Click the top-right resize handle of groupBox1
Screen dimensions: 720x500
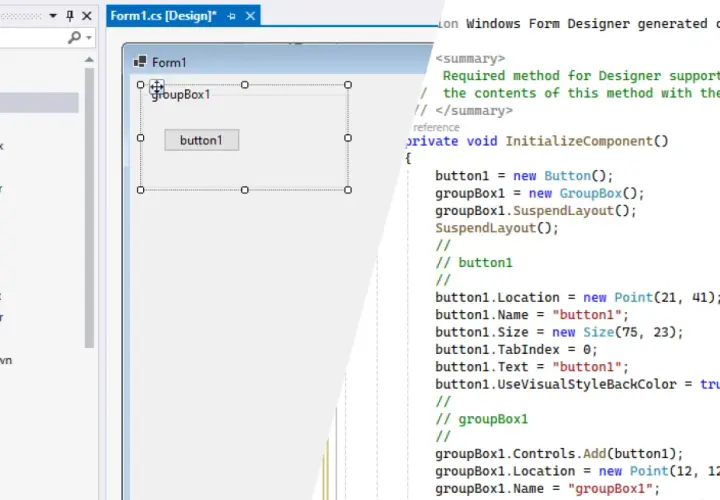pos(348,85)
